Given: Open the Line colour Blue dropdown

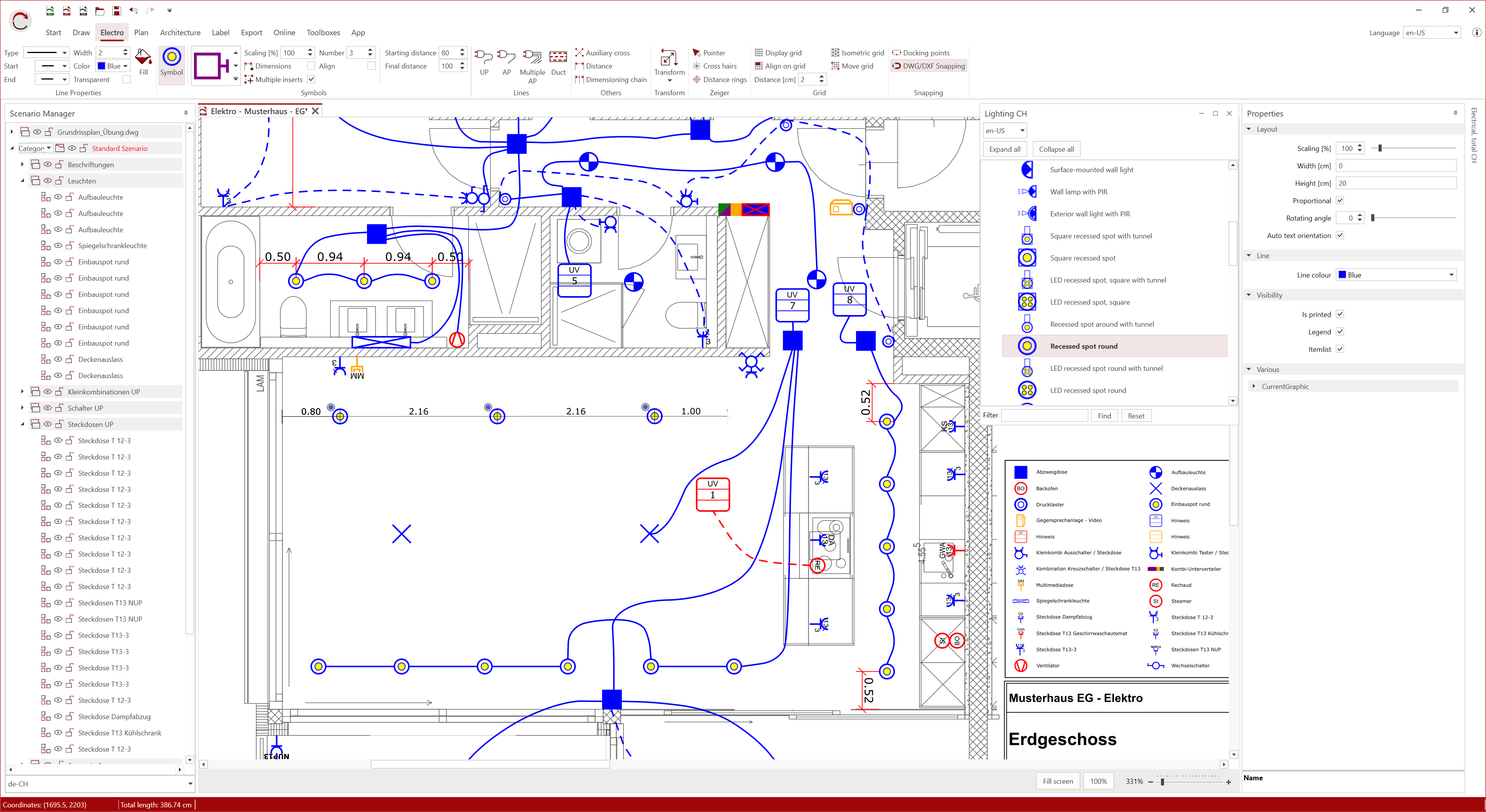Looking at the screenshot, I should pyautogui.click(x=1396, y=275).
